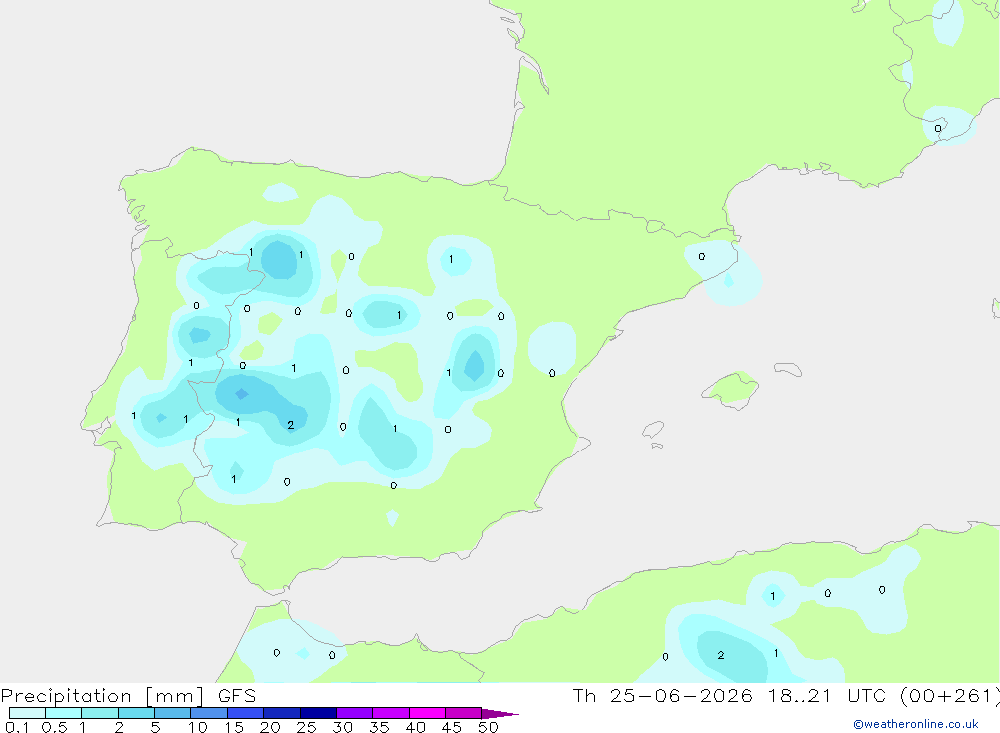Click the '18..21 UTC' time range text

point(827,696)
